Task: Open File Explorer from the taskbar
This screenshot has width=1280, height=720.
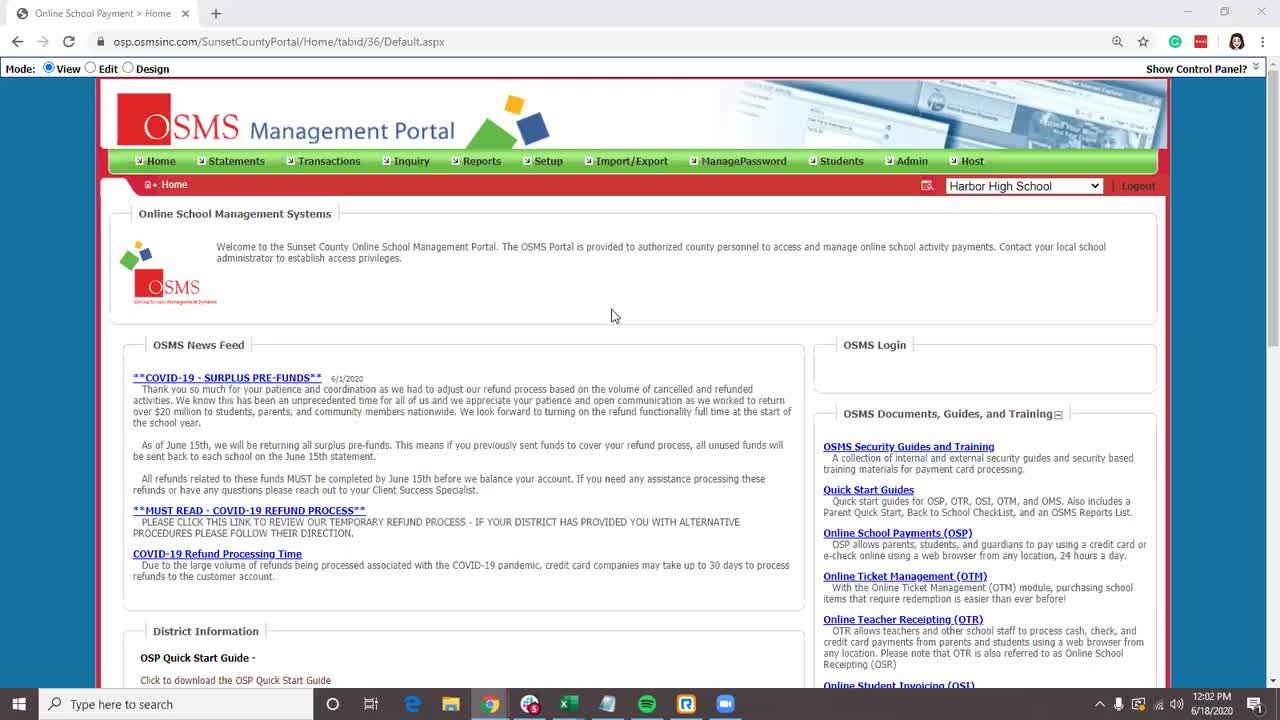Action: pyautogui.click(x=451, y=704)
